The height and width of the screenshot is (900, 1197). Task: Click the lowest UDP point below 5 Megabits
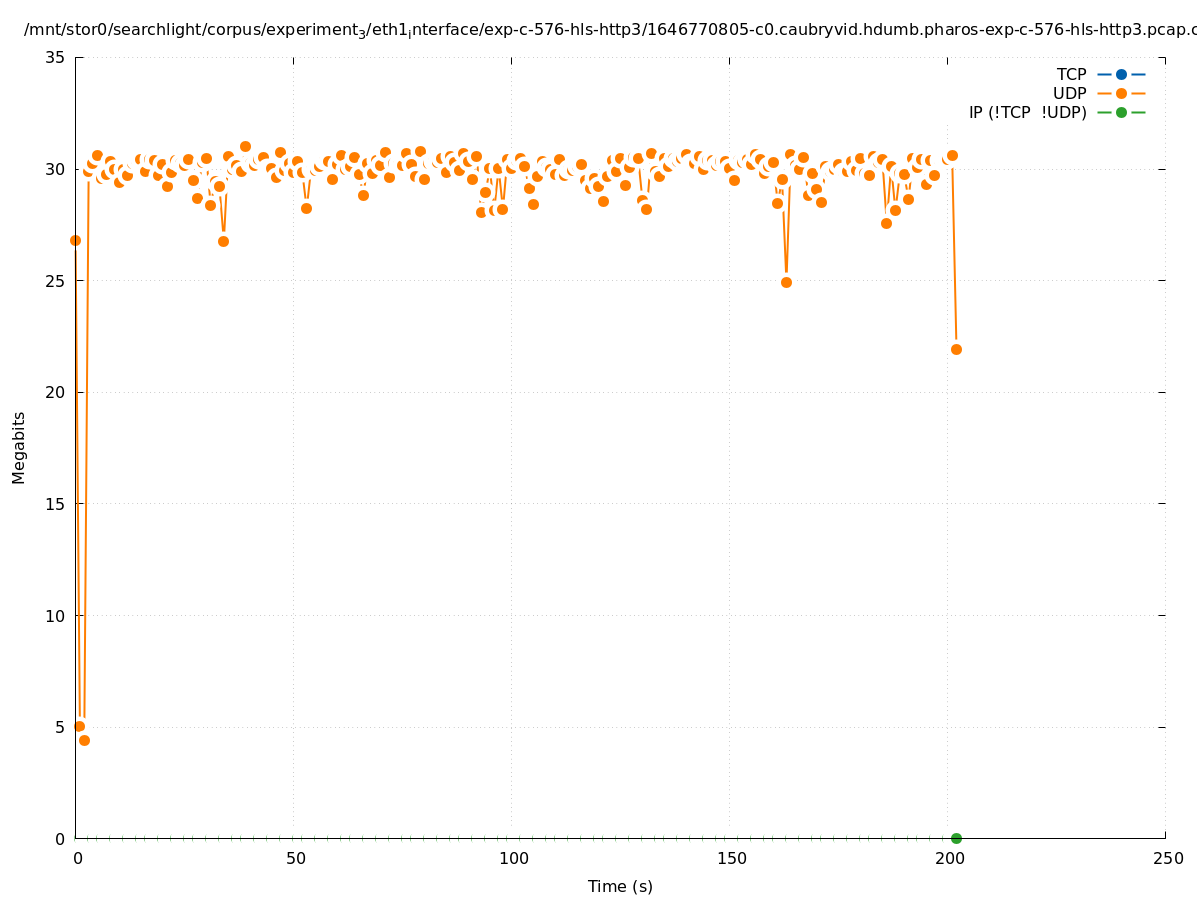coord(84,740)
